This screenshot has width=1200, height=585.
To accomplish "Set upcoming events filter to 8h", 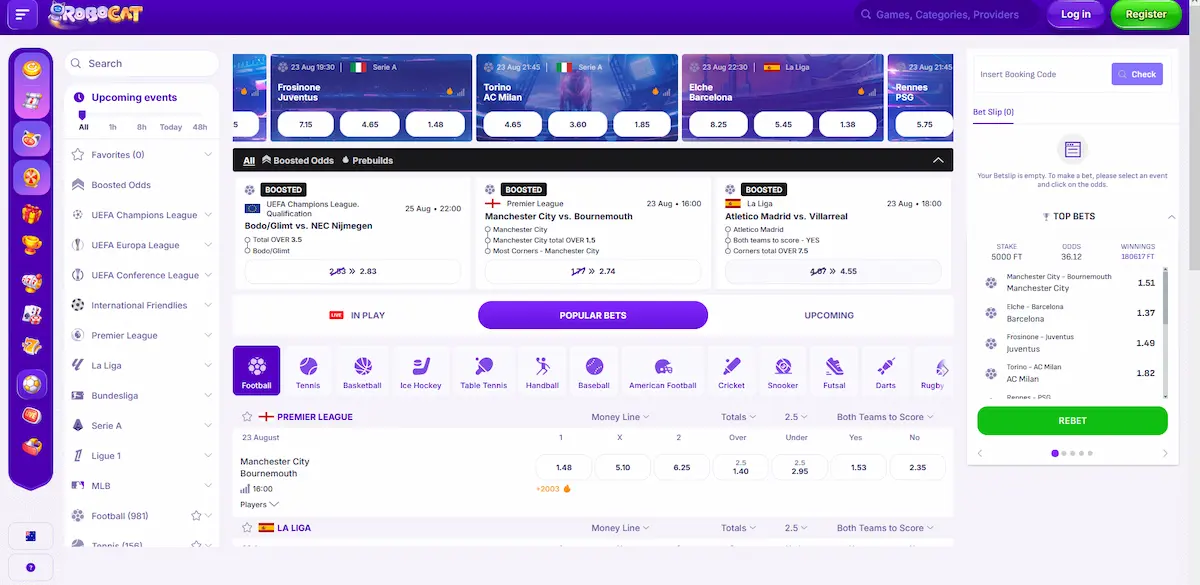I will [x=142, y=127].
